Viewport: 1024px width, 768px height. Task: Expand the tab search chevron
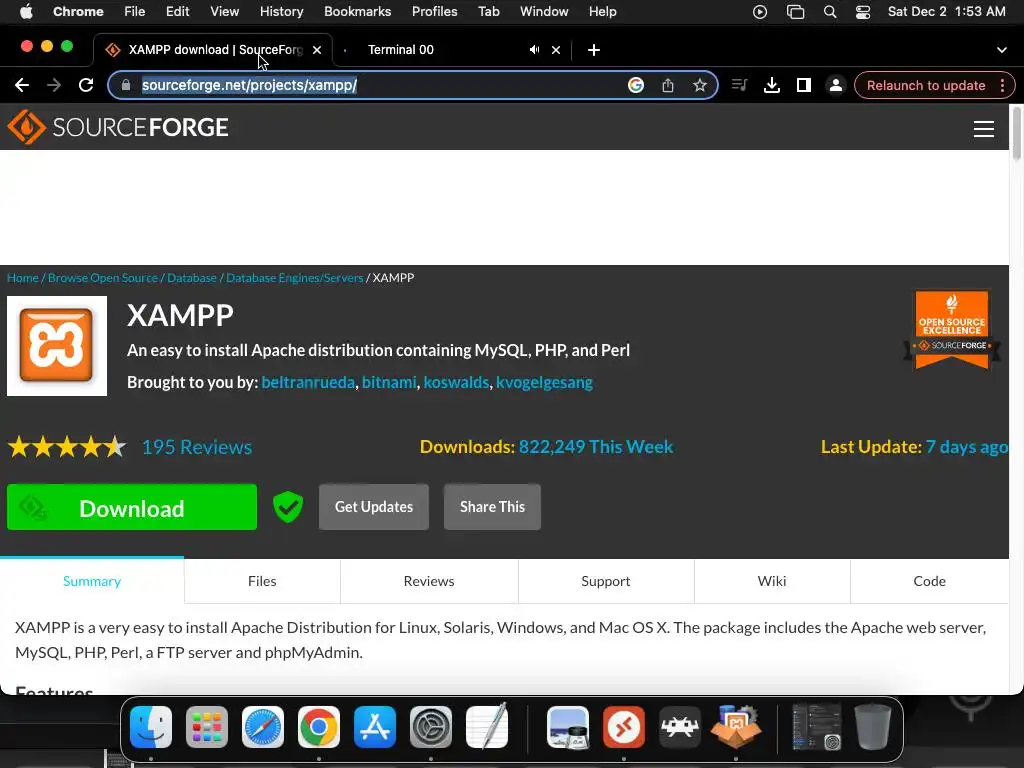(1001, 50)
